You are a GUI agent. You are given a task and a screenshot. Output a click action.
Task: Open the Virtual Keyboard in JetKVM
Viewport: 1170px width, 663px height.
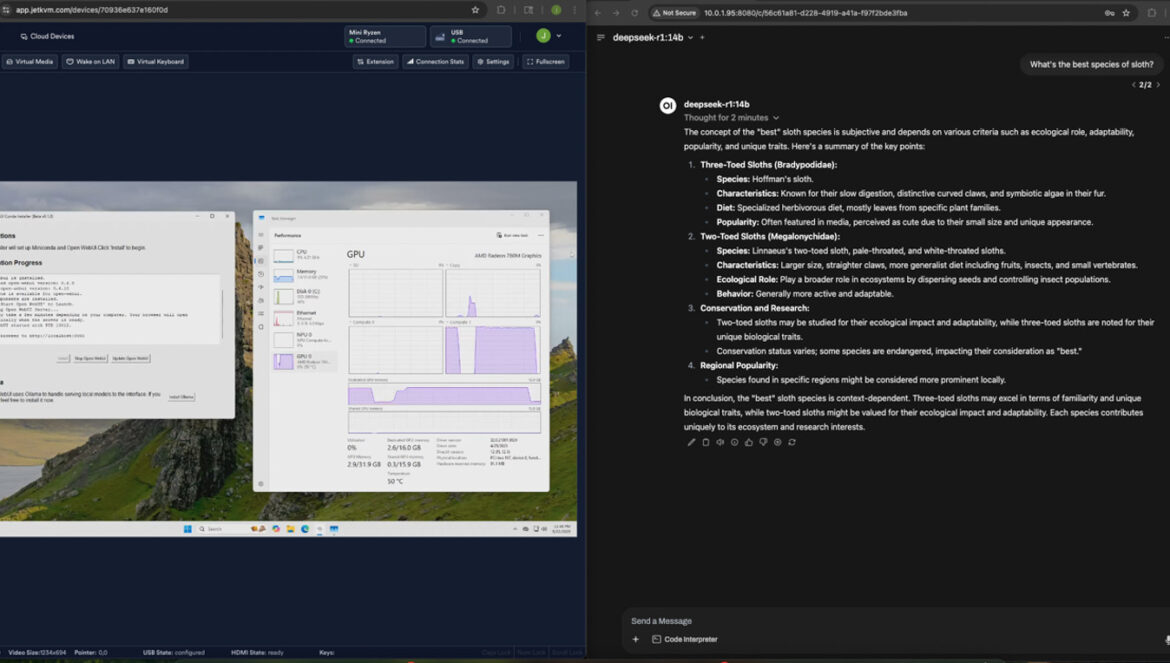pos(156,62)
